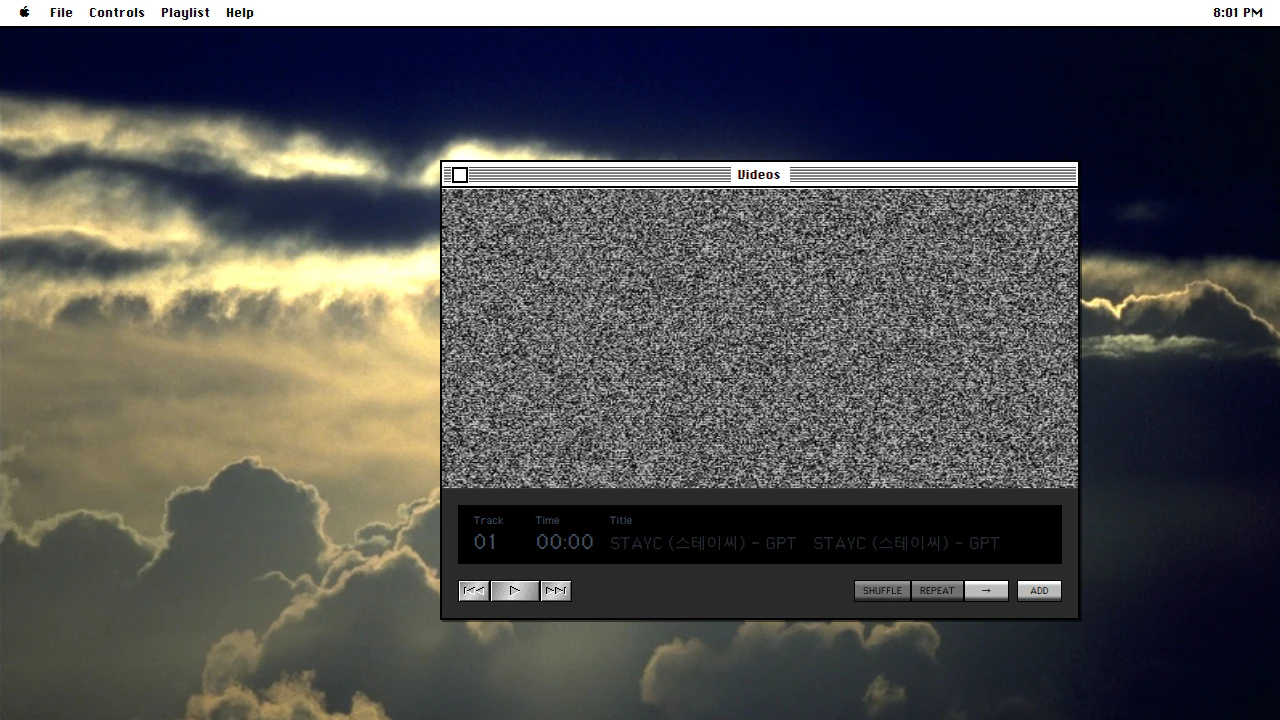
Task: Open the Apple menu
Action: (25, 12)
